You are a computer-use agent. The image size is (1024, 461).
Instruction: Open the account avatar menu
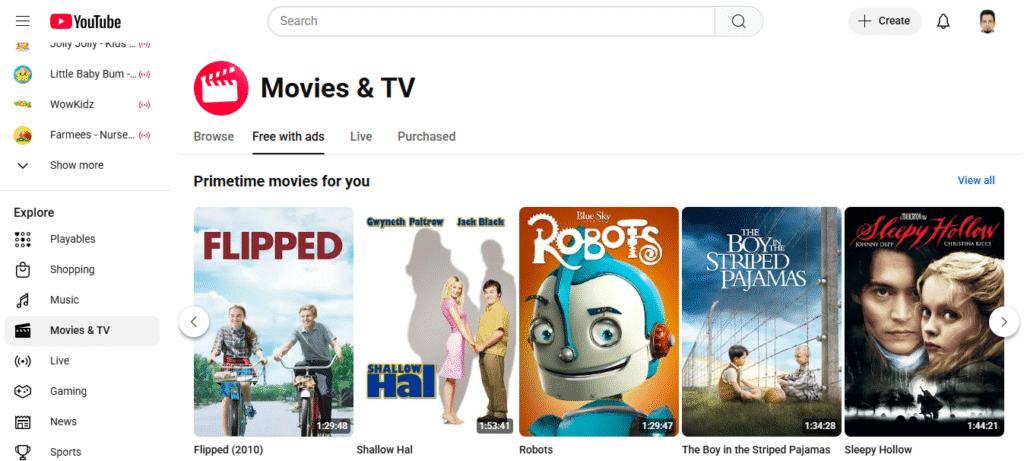tap(987, 21)
